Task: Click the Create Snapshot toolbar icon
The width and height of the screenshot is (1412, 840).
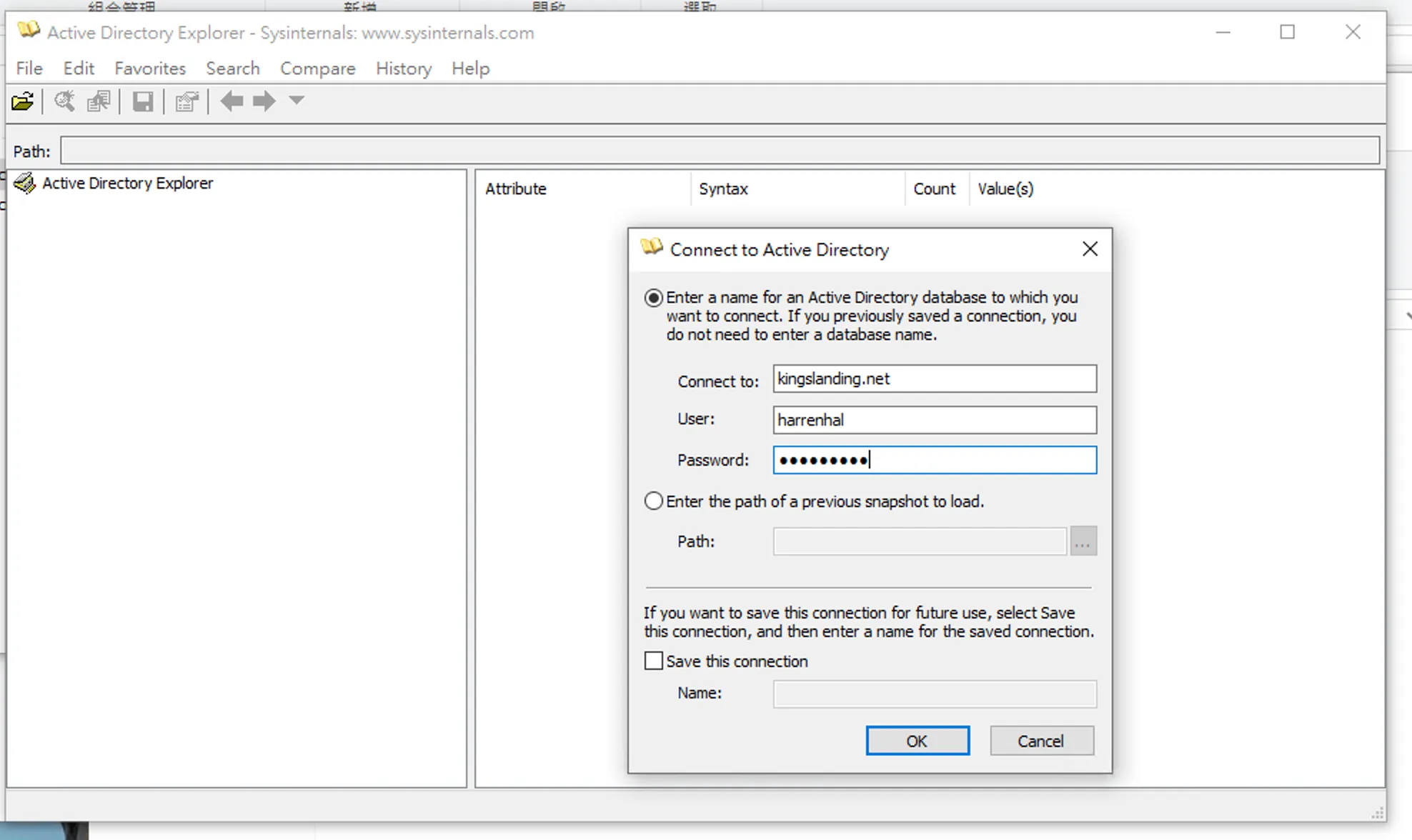Action: [x=99, y=101]
